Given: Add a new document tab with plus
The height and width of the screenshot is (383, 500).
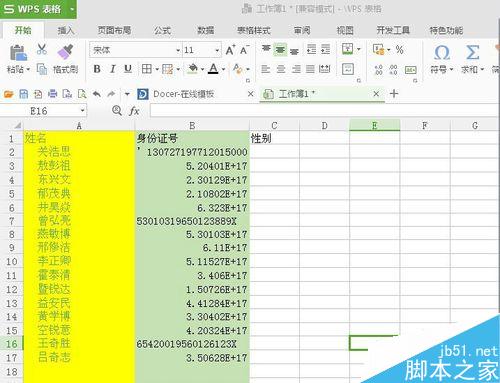Looking at the screenshot, I should click(x=394, y=94).
